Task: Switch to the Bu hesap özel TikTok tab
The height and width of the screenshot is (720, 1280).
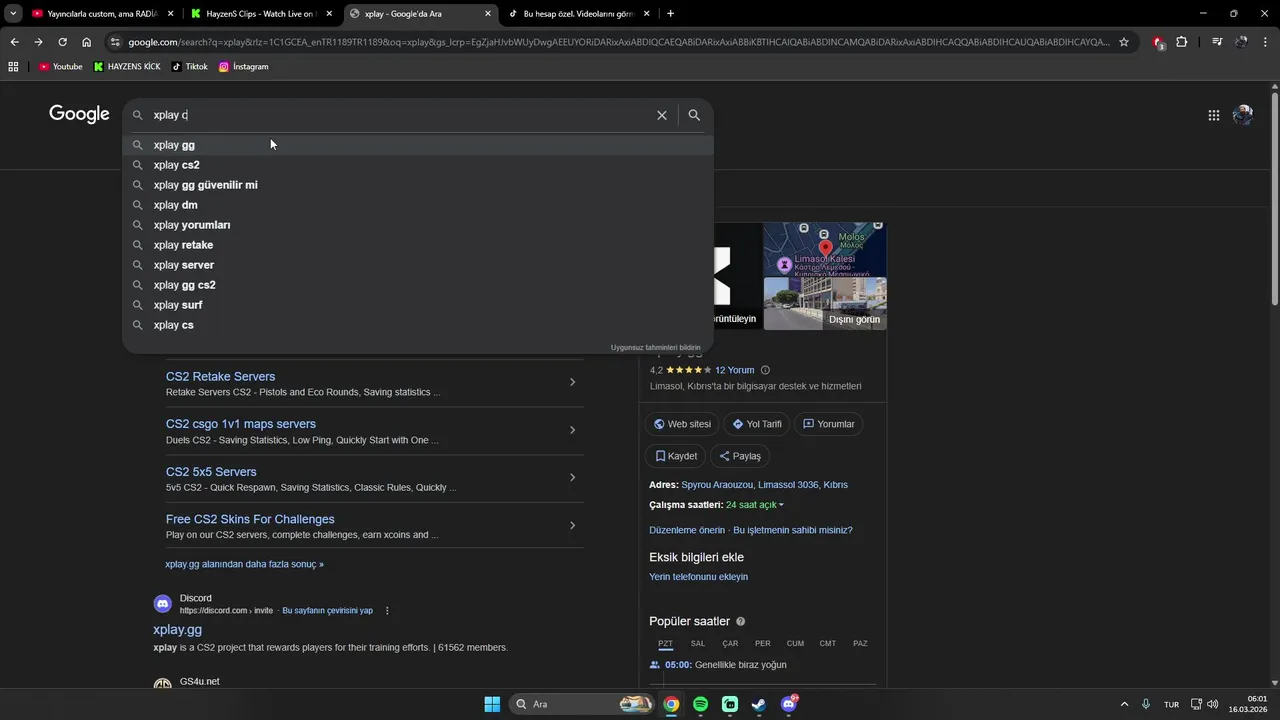Action: [x=580, y=14]
